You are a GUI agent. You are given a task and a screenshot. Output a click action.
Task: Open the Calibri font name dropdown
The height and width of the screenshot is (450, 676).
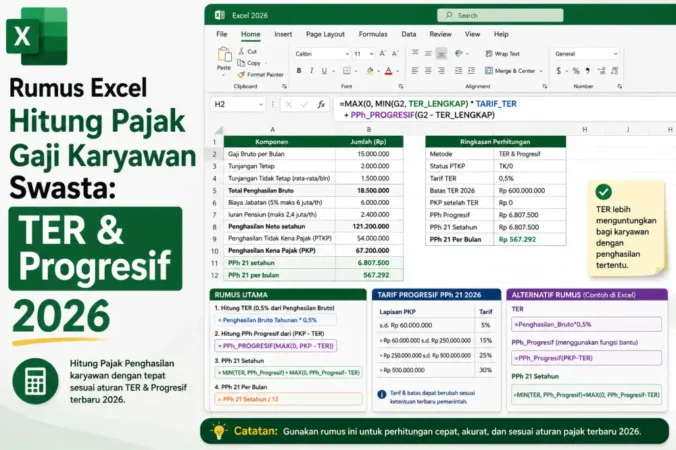click(x=347, y=54)
